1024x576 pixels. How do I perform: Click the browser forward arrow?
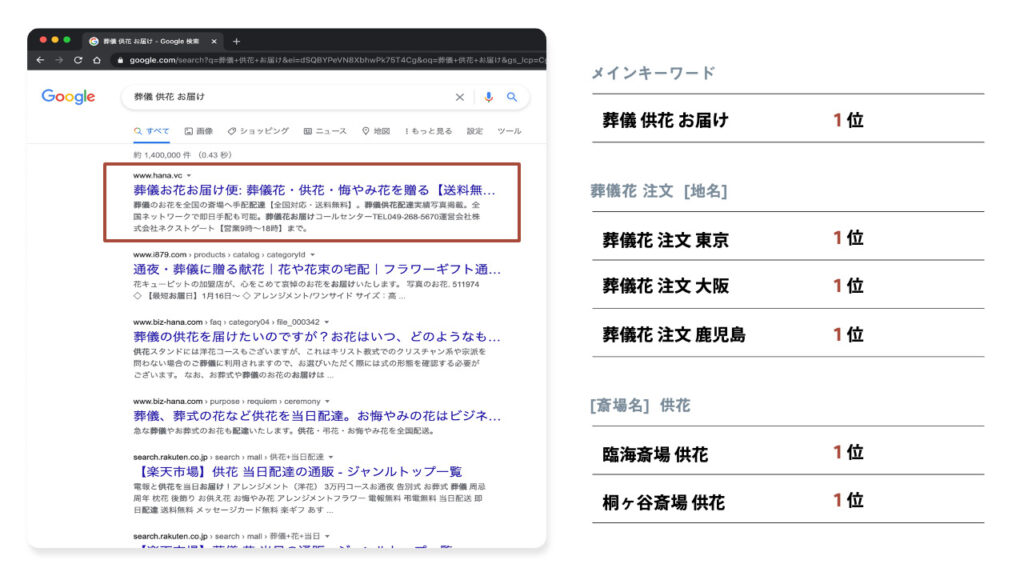coord(59,60)
